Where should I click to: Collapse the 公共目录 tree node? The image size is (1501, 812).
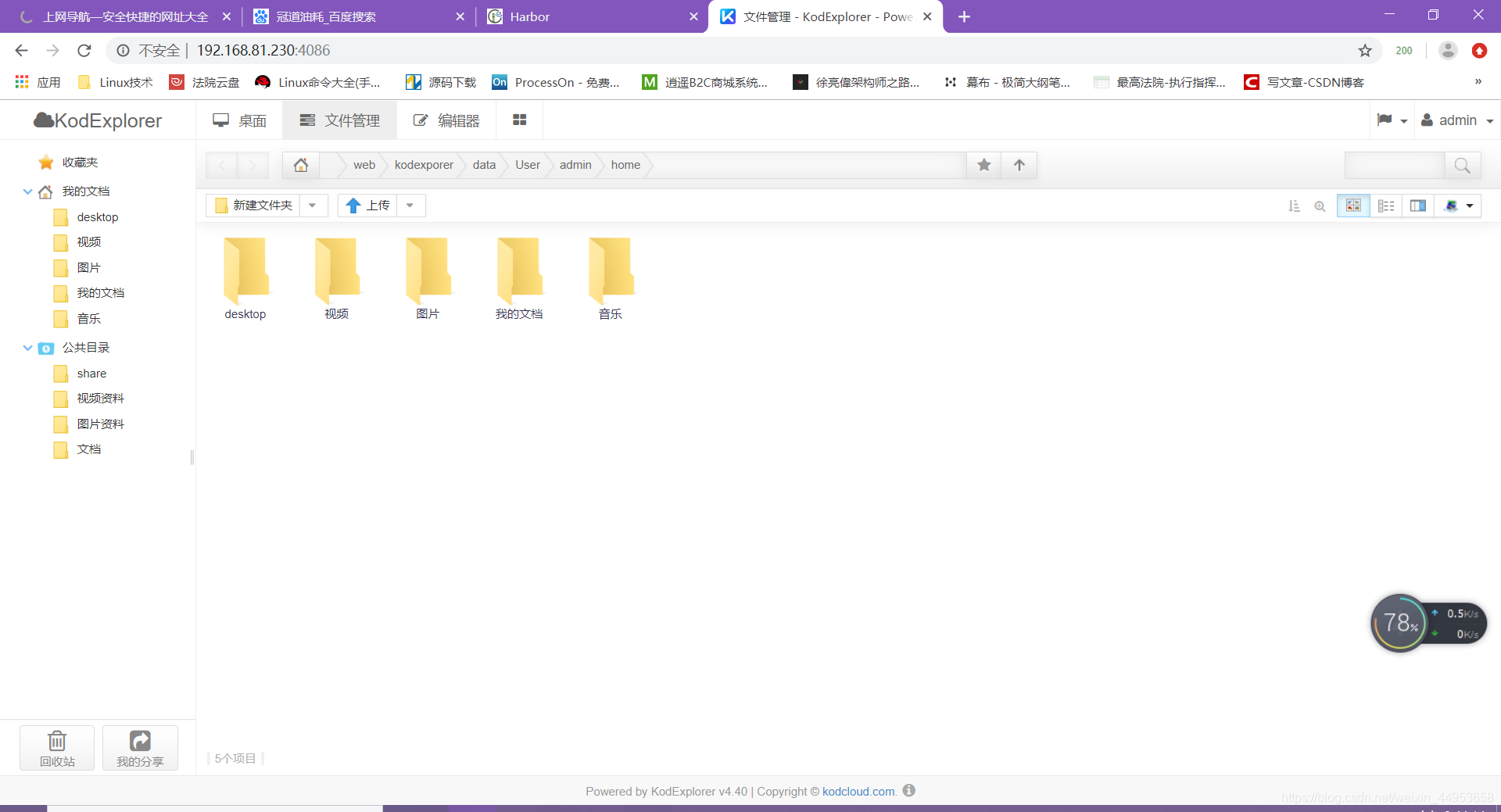(28, 348)
